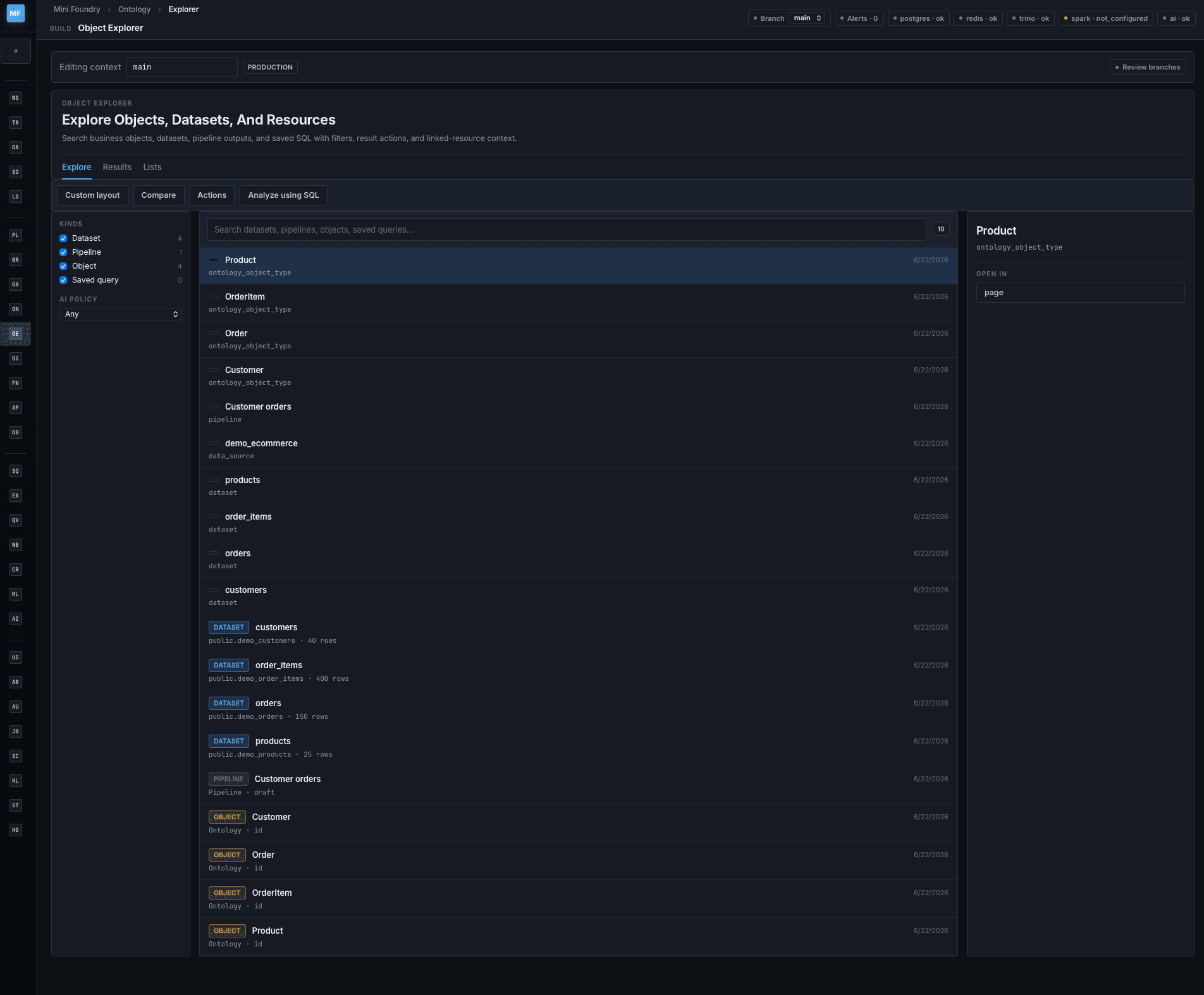This screenshot has width=1204, height=995.
Task: Open the AI Policy Any dropdown
Action: [121, 314]
